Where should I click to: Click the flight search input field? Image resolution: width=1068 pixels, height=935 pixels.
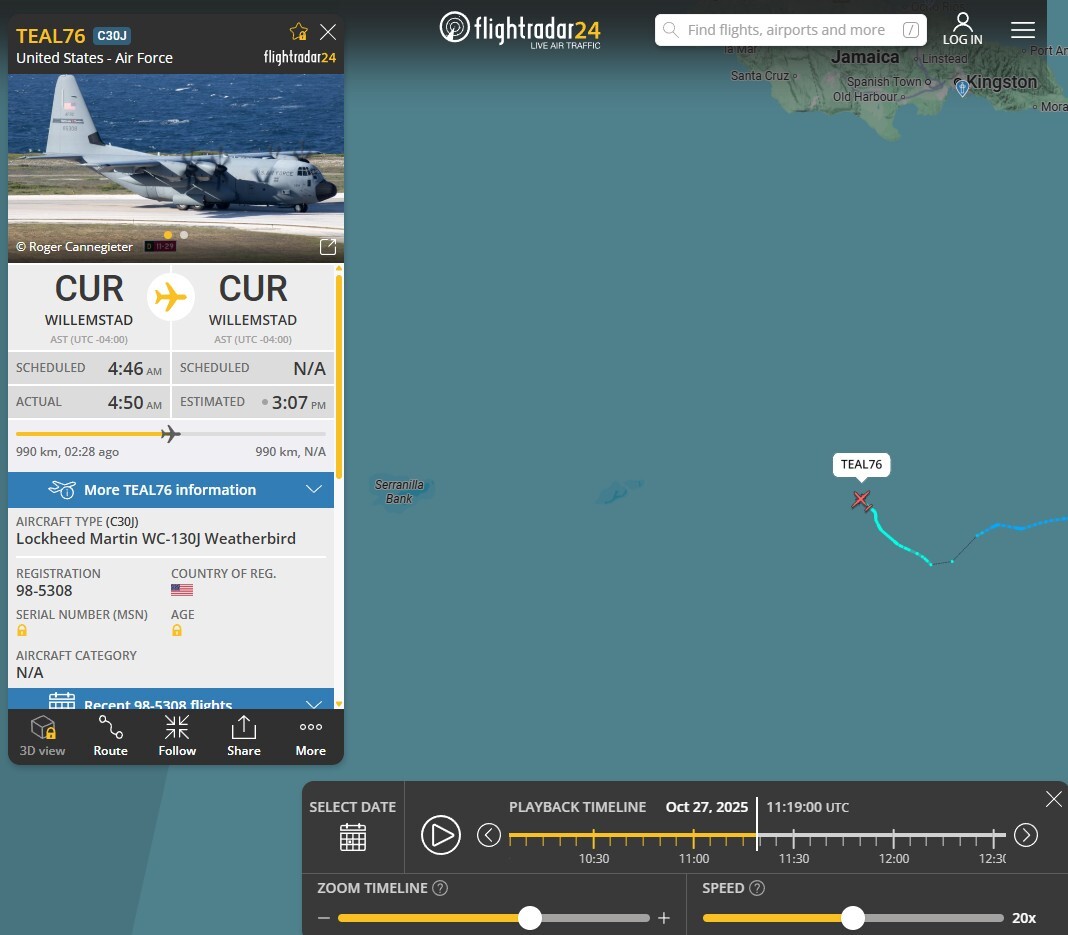790,30
